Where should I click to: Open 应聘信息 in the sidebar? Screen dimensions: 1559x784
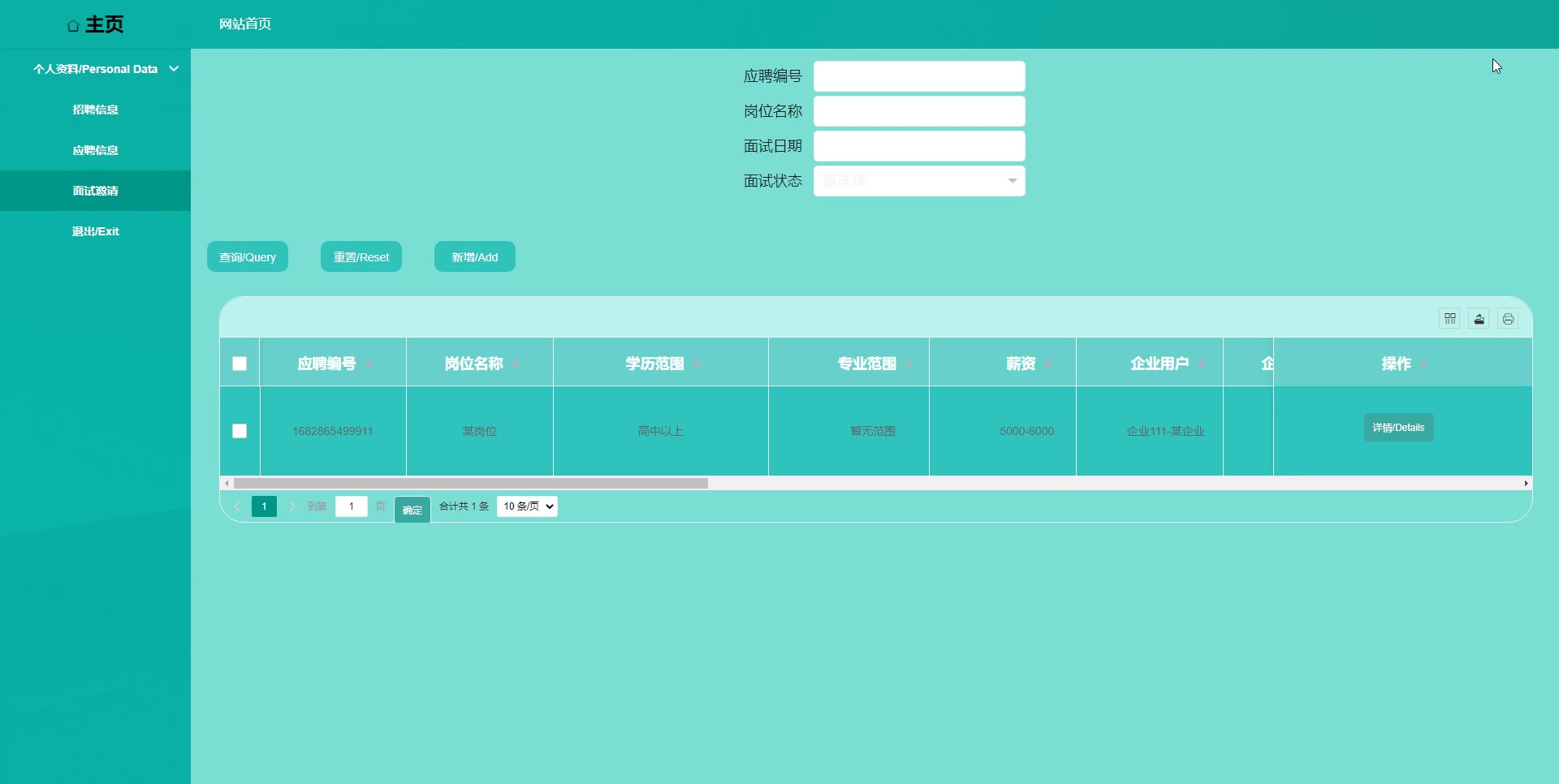point(96,150)
